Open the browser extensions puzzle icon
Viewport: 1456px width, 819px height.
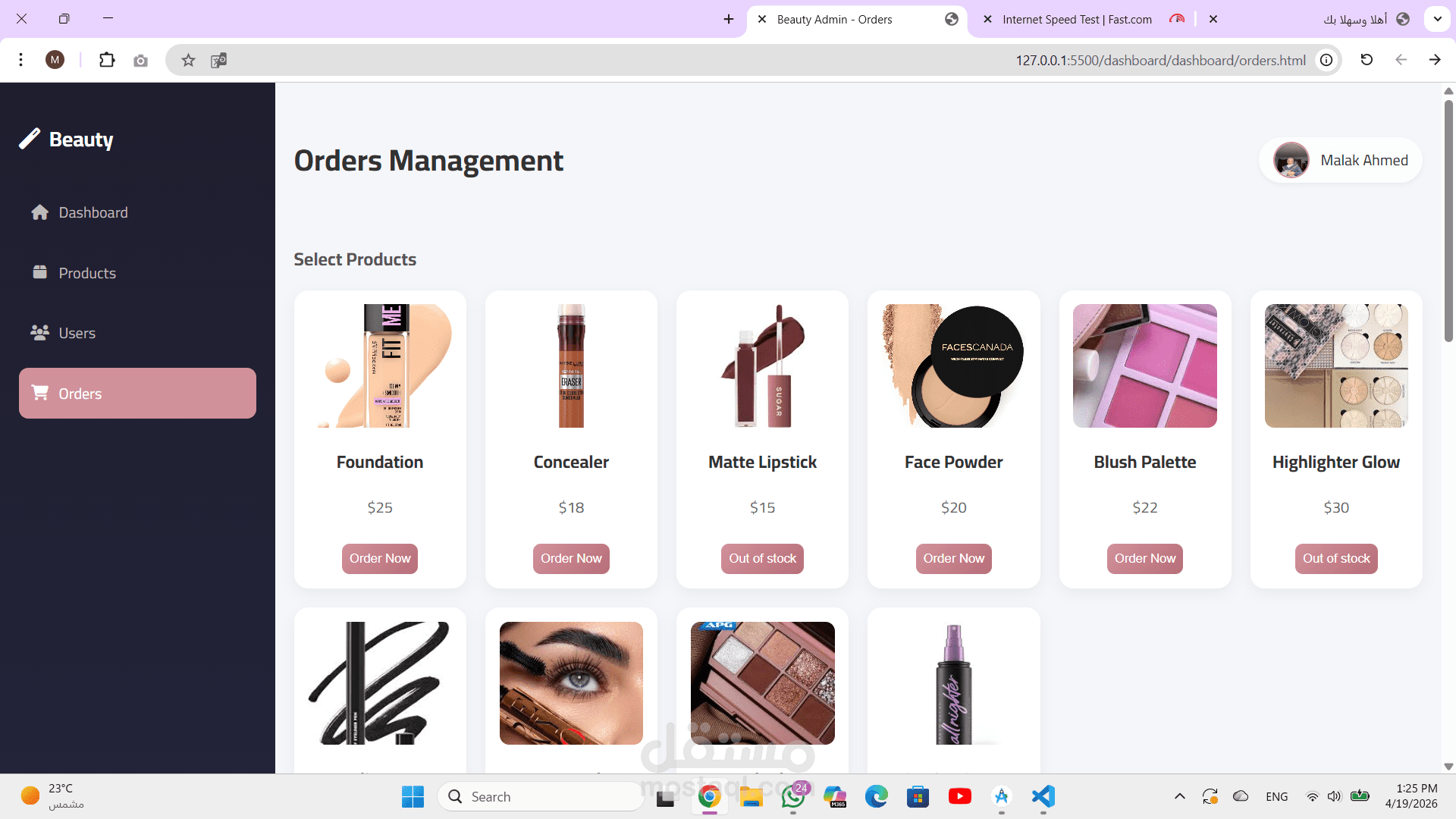[107, 60]
